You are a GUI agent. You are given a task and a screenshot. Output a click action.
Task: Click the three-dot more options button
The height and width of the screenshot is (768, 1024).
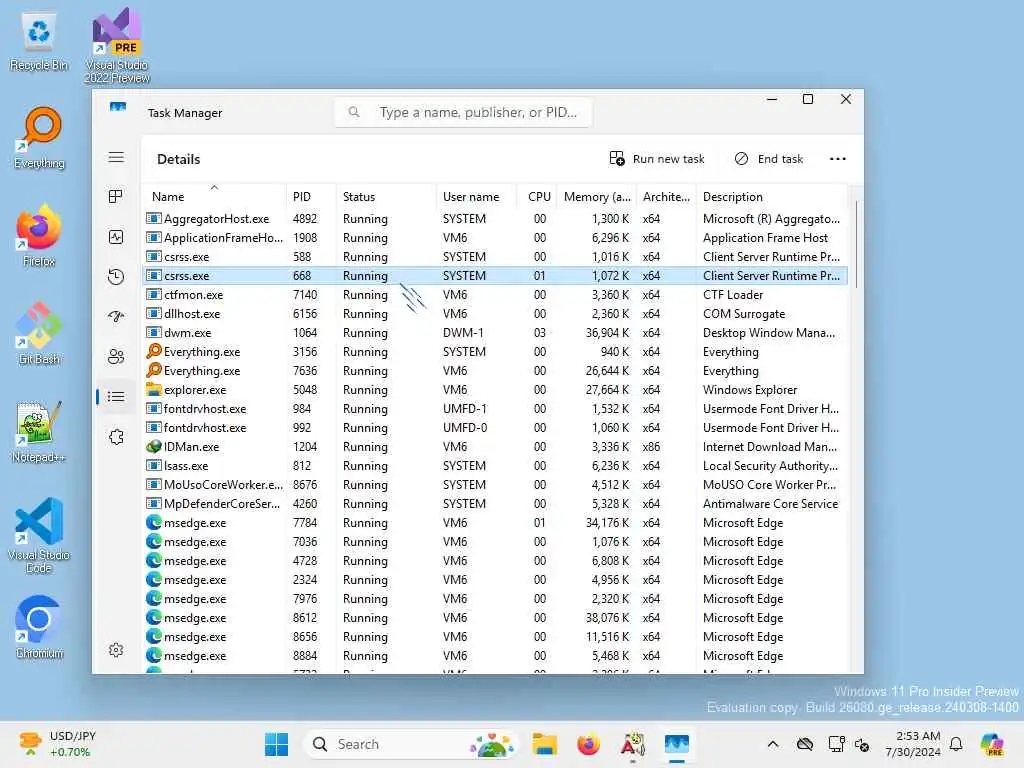[837, 159]
